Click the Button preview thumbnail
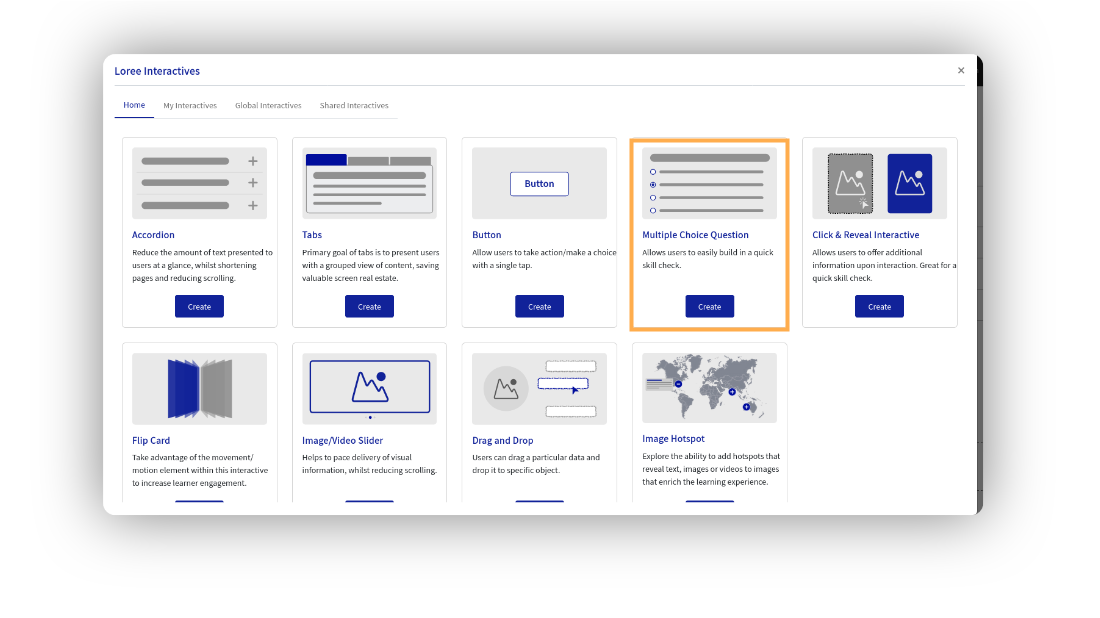 539,183
